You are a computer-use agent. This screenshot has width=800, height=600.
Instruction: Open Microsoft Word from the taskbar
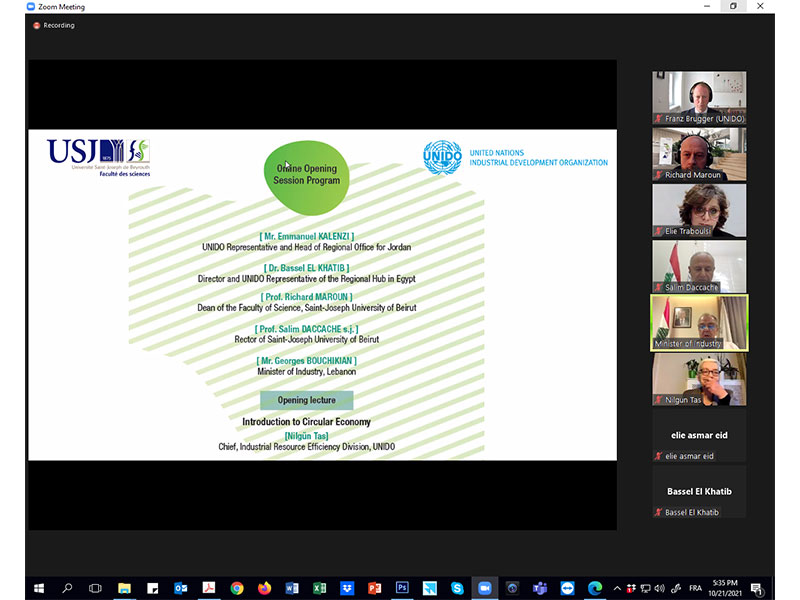[292, 588]
